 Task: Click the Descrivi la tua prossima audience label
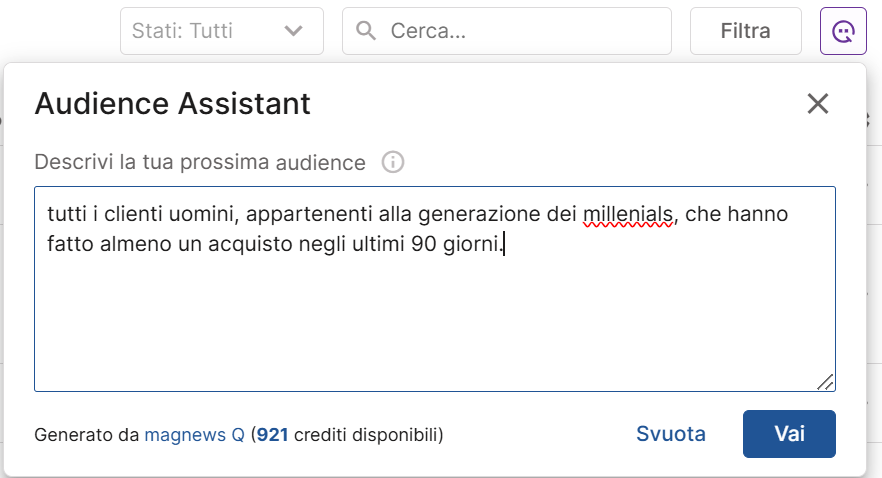click(200, 162)
